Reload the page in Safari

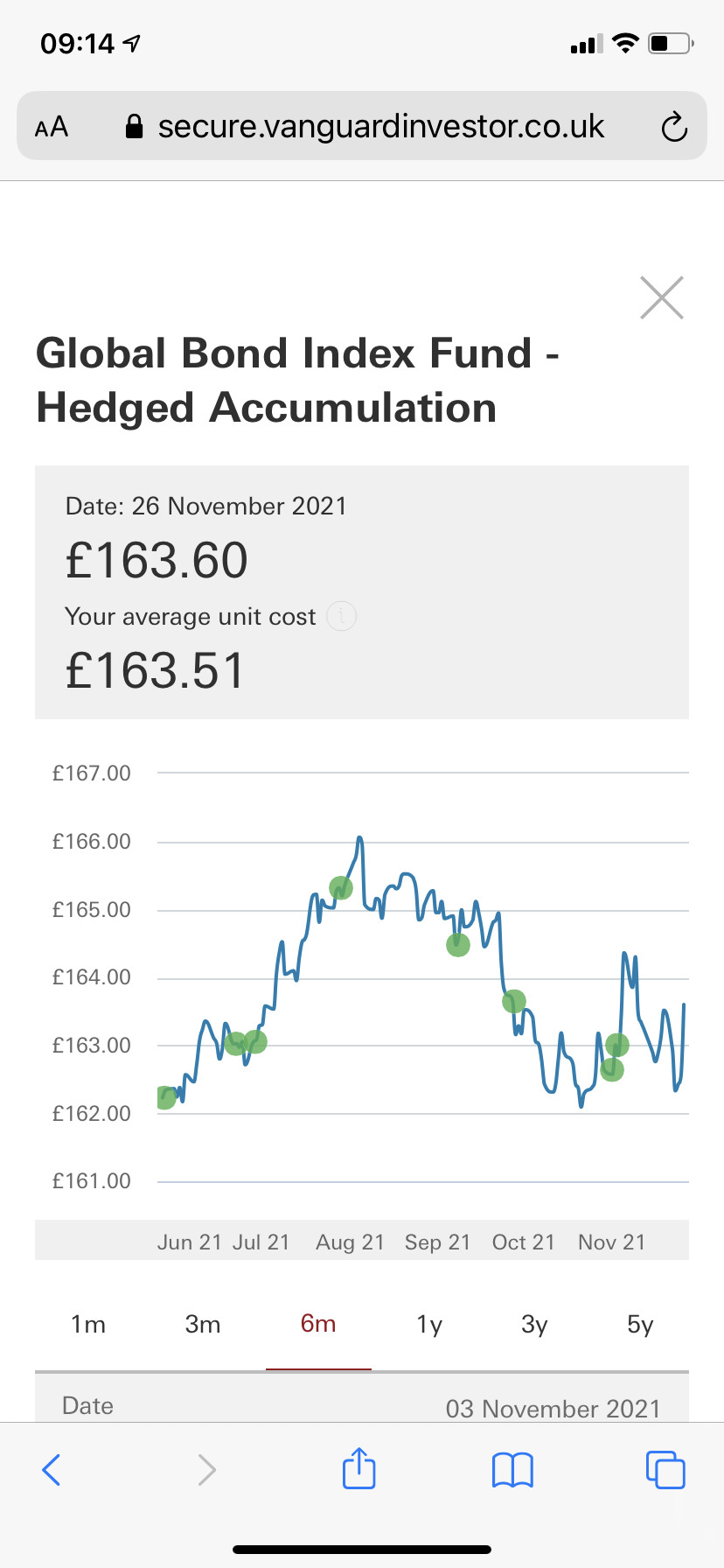(673, 127)
